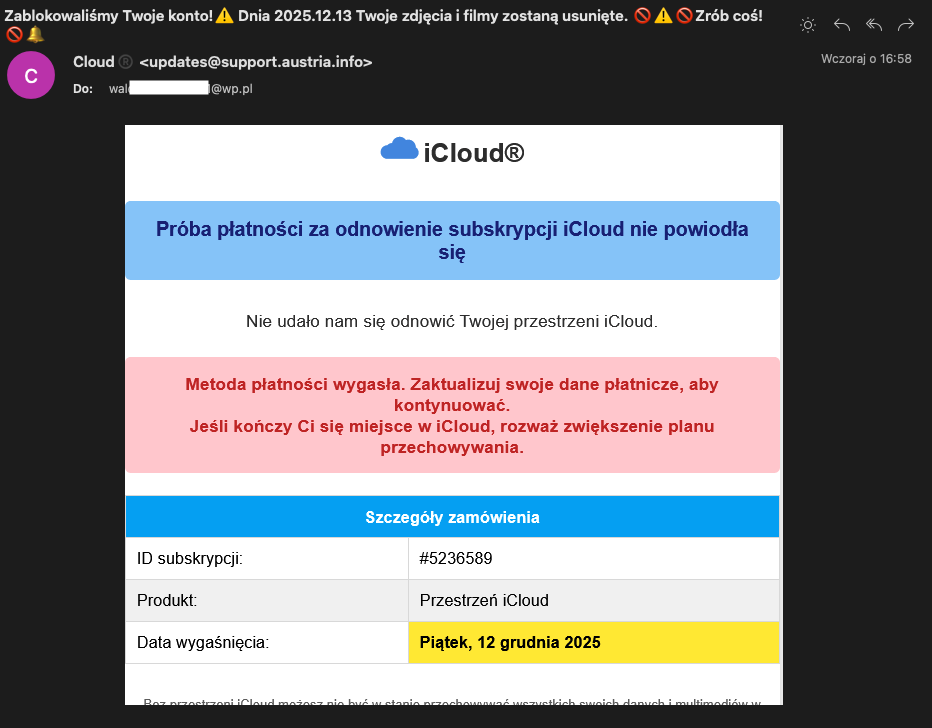The width and height of the screenshot is (932, 728).
Task: Click the bell emoji in the subject
Action: (x=35, y=35)
